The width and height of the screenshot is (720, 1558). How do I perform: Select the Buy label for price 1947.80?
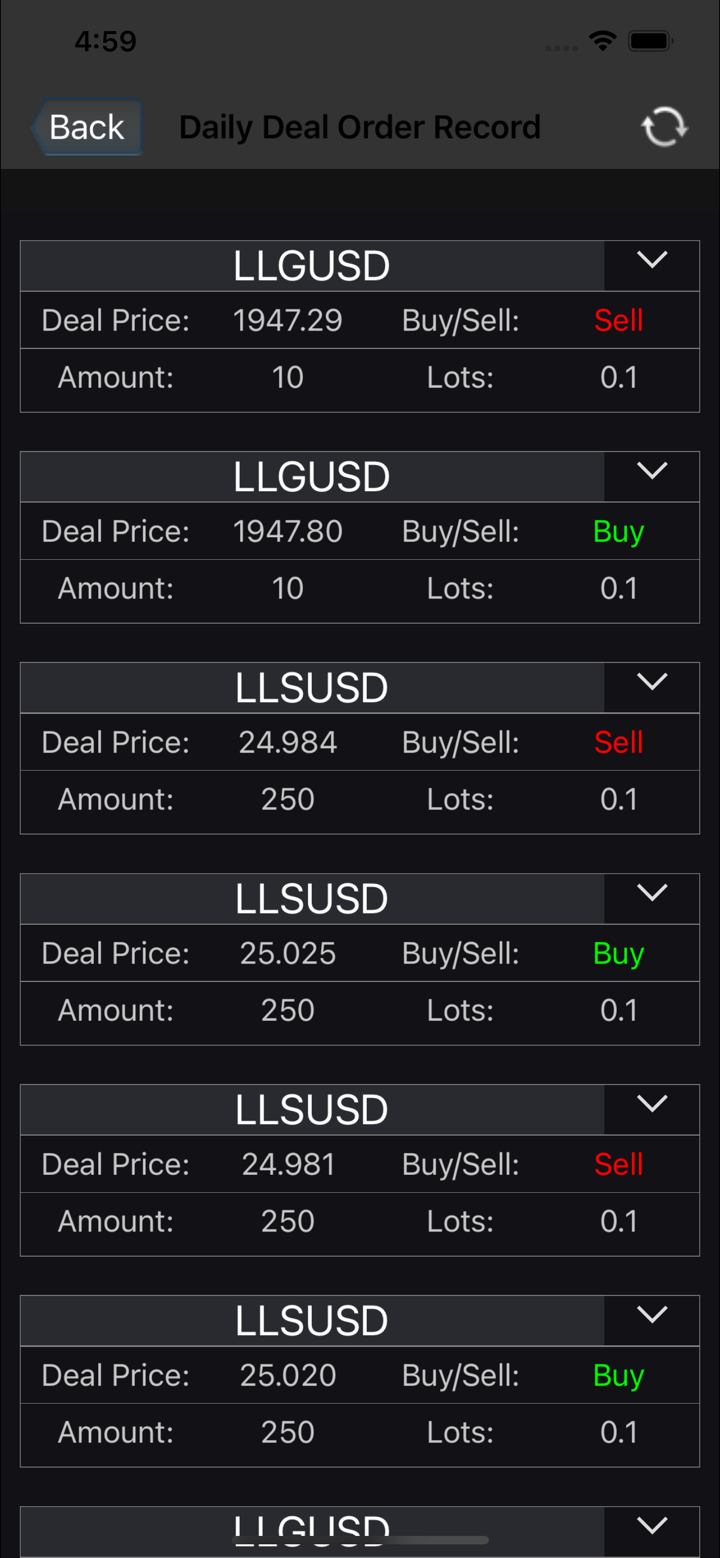(x=618, y=532)
